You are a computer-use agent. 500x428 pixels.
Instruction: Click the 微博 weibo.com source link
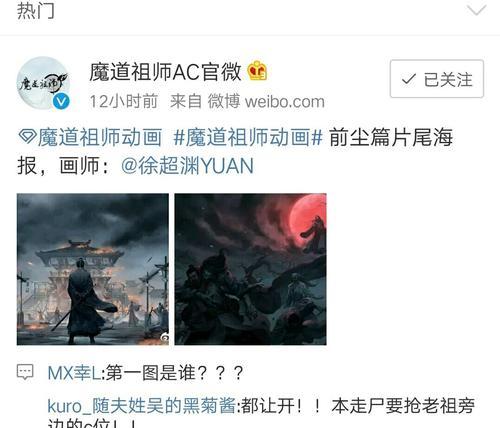click(x=266, y=101)
